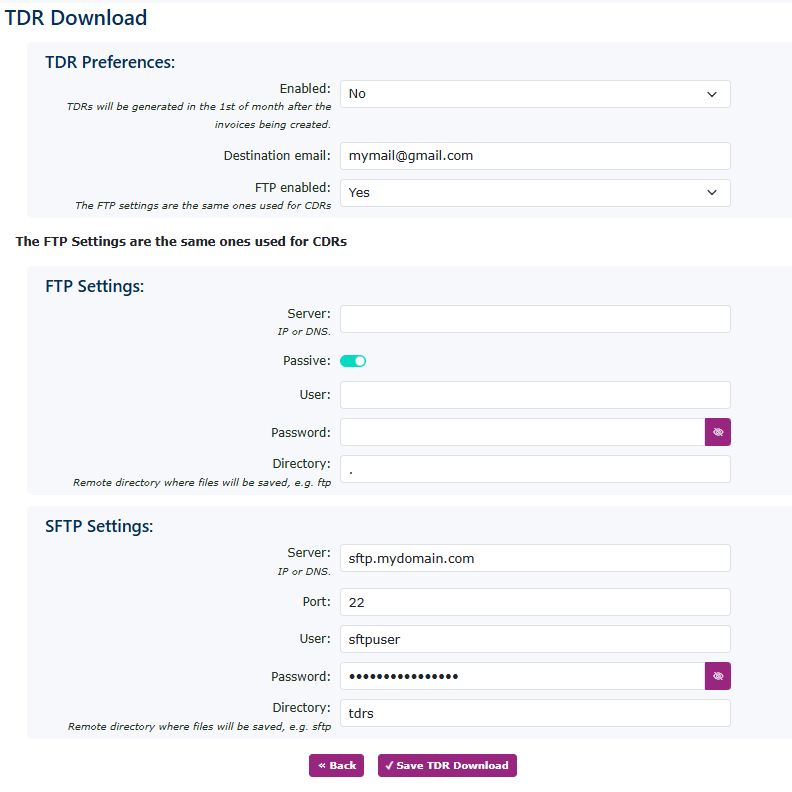Click the Destination email field

pos(534,156)
